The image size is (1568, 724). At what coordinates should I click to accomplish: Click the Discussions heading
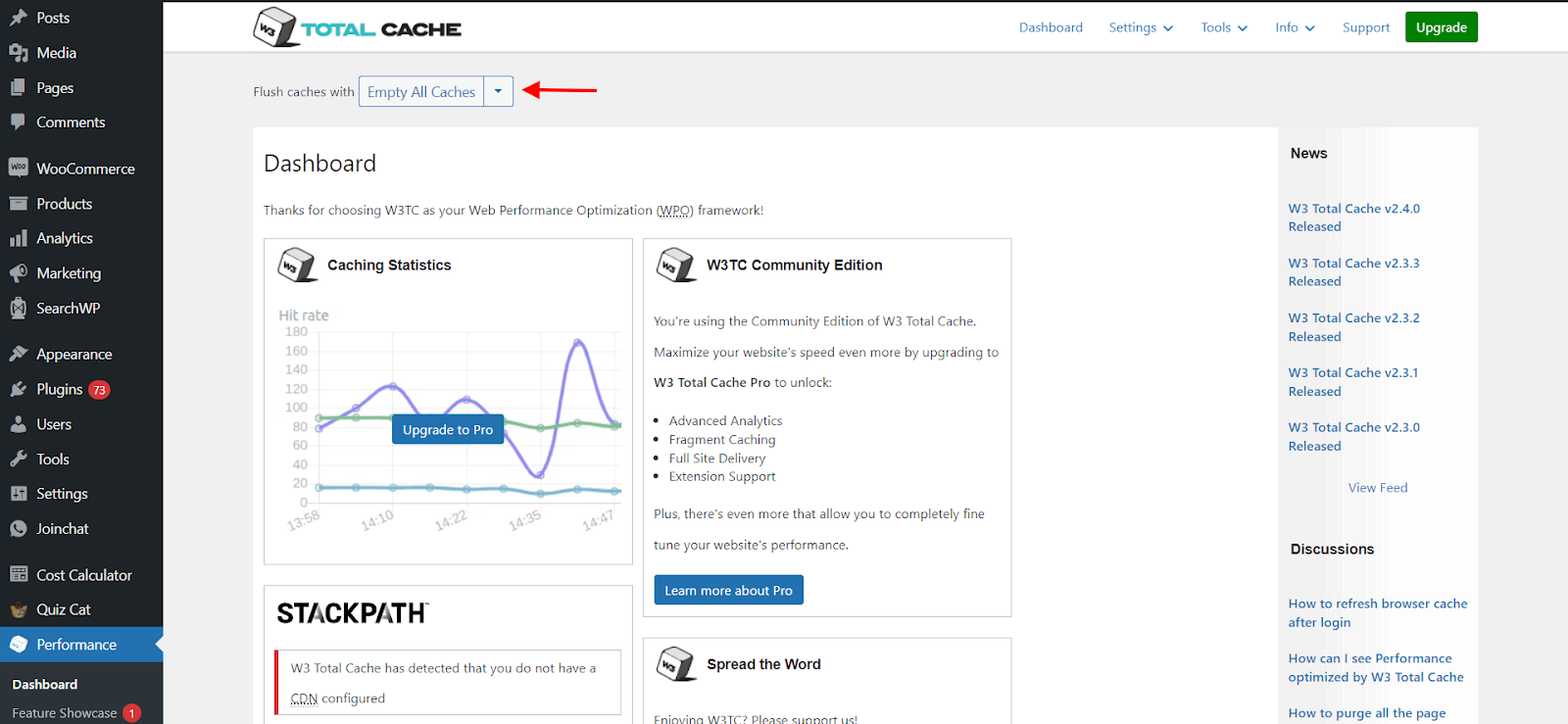pyautogui.click(x=1332, y=550)
